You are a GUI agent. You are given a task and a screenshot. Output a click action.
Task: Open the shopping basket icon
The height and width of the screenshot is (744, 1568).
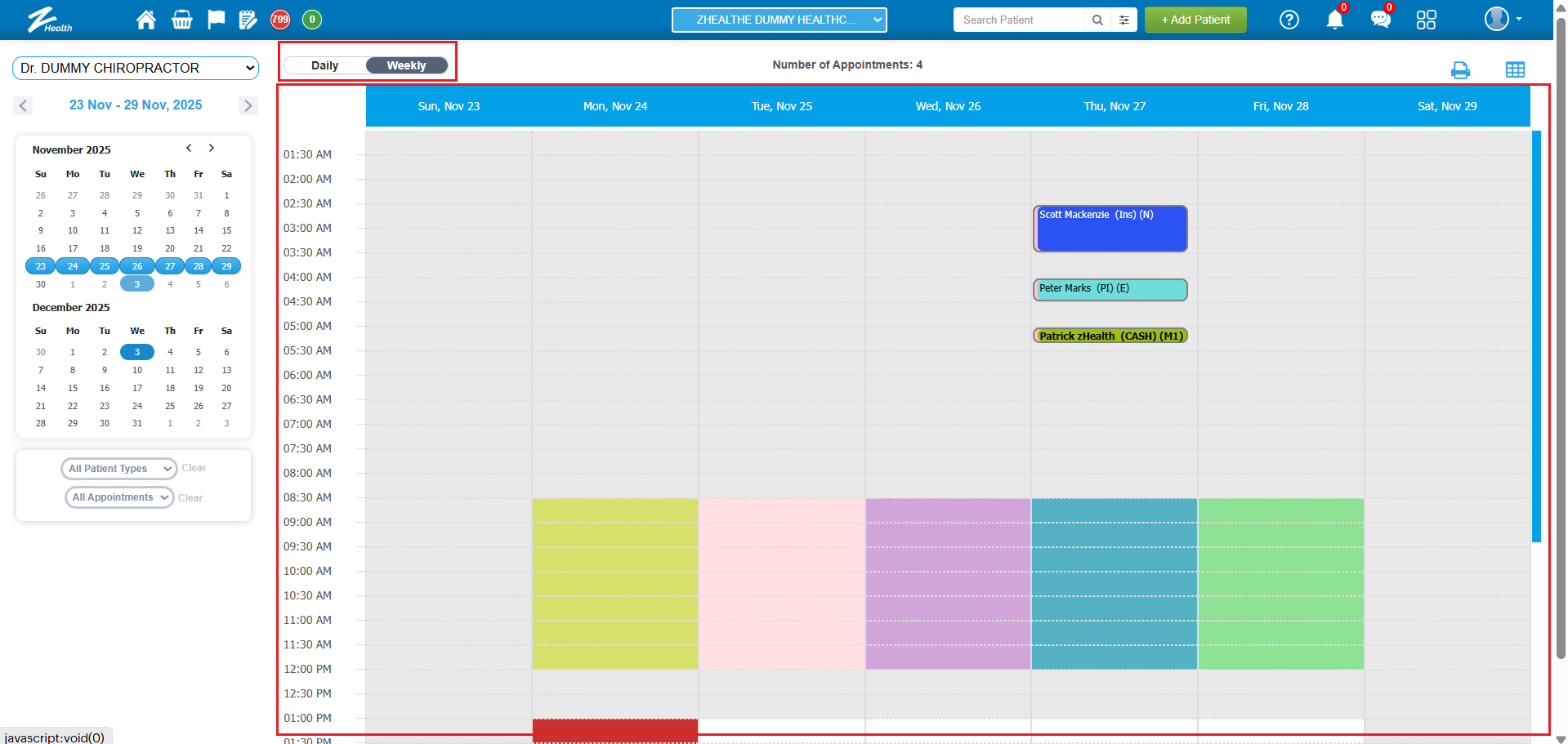pyautogui.click(x=181, y=20)
